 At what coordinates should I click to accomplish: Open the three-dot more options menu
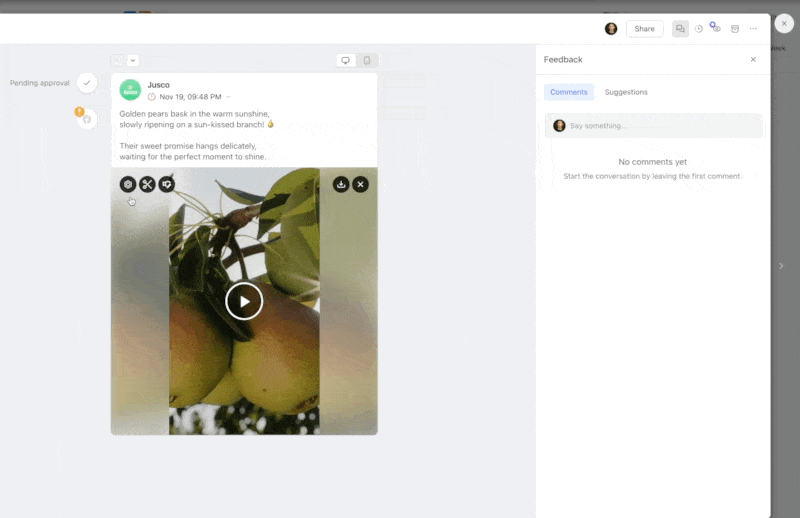point(753,29)
